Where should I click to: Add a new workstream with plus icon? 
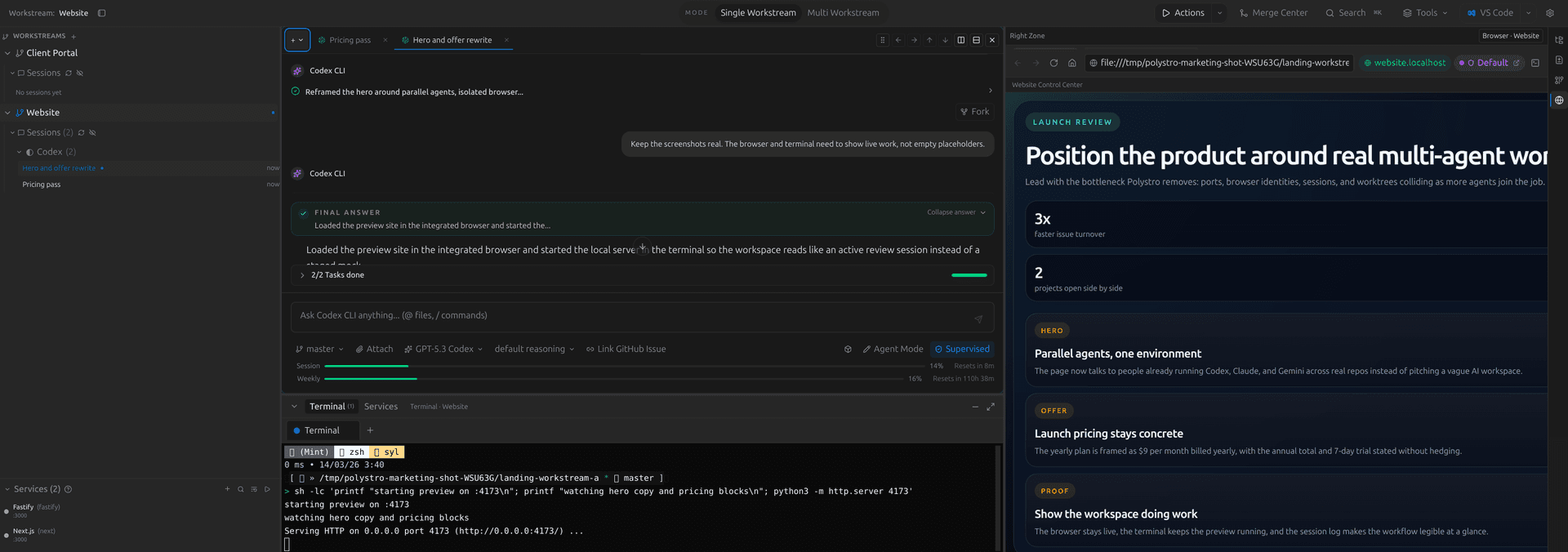(x=73, y=36)
